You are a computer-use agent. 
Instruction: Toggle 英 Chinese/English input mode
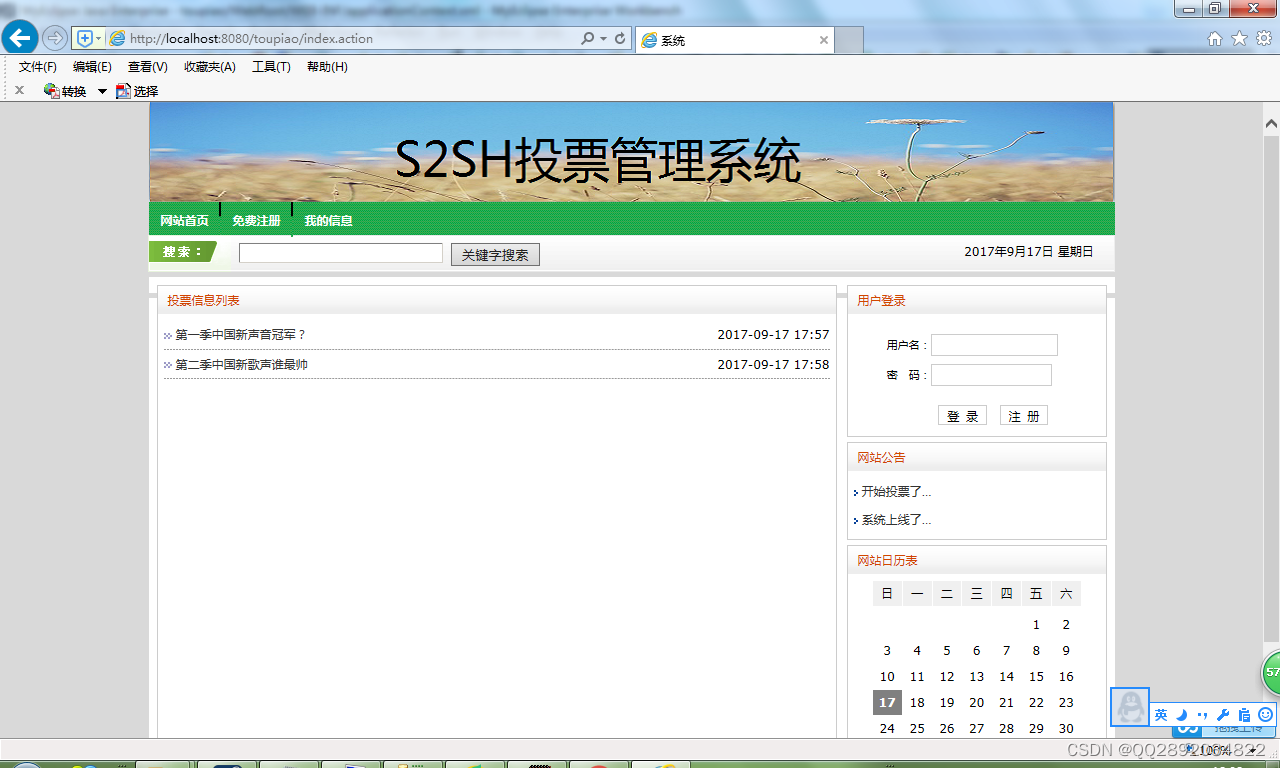tap(1160, 714)
